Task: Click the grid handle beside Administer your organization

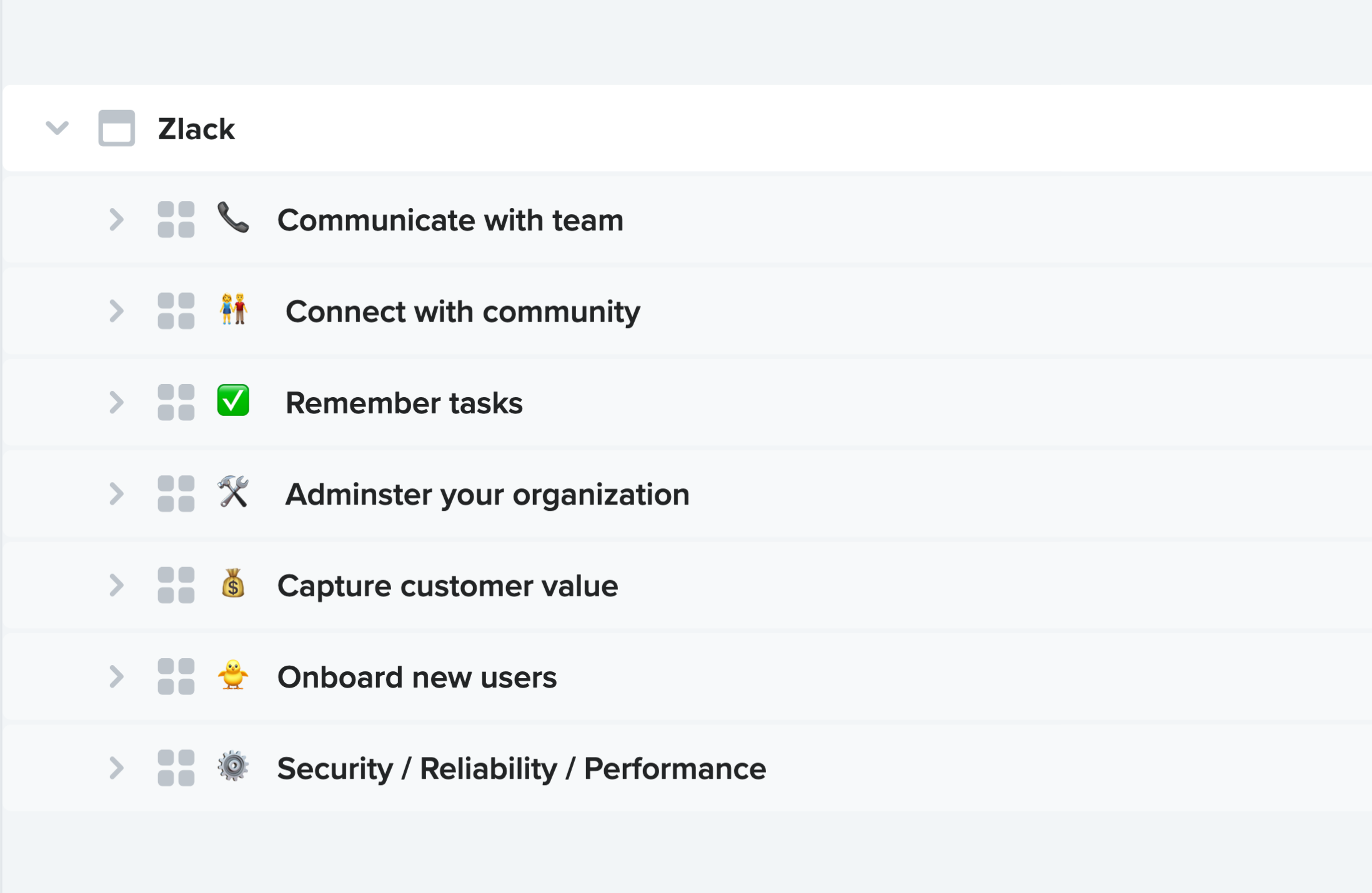Action: (176, 493)
